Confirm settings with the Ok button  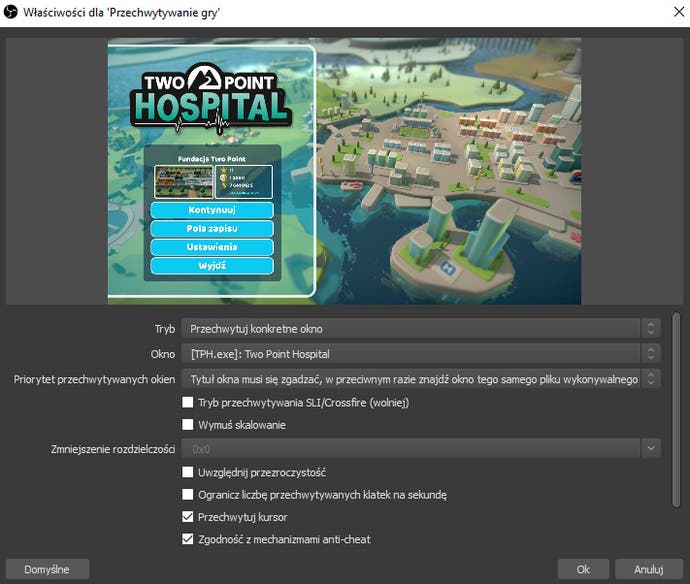(x=583, y=569)
